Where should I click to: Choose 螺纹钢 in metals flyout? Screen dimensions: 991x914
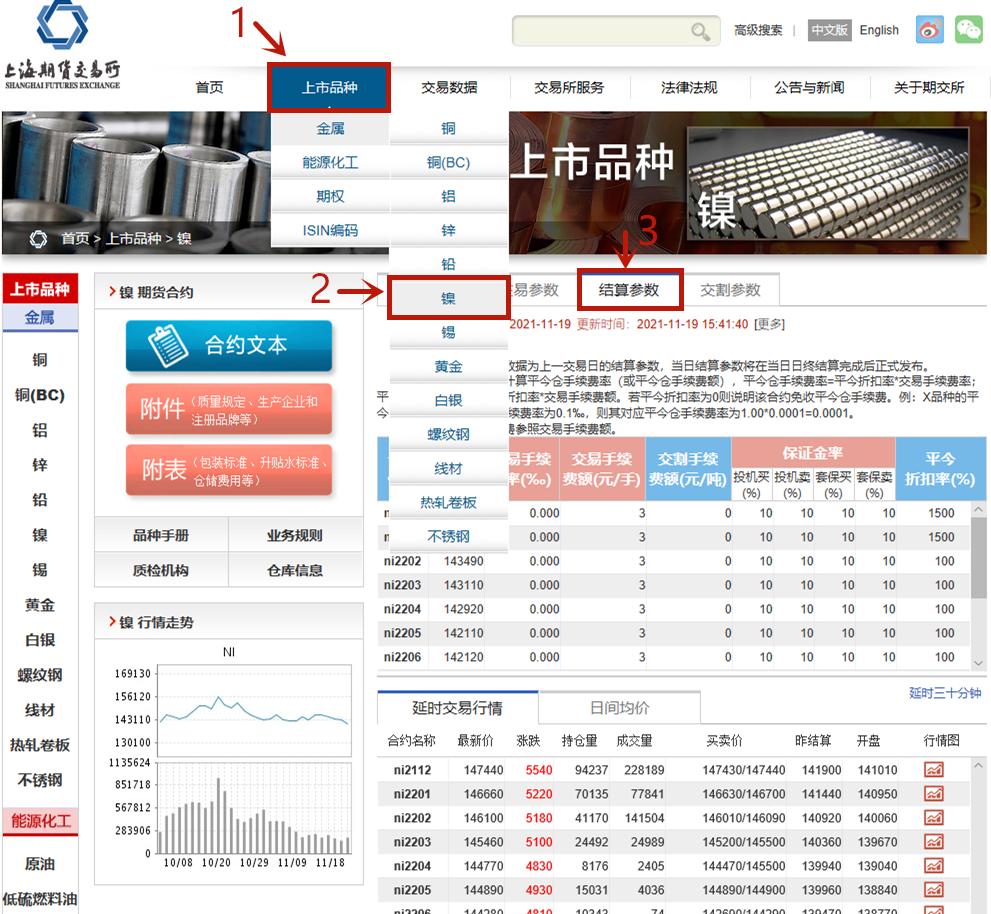point(449,434)
